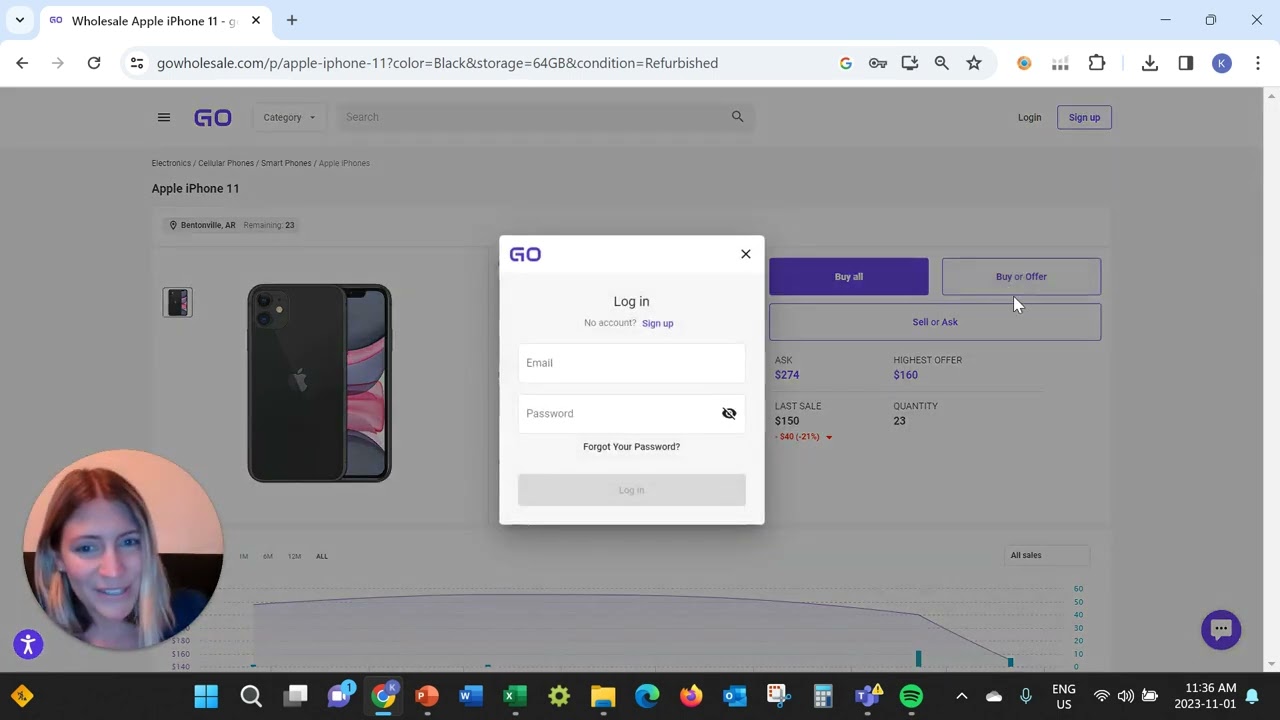Image resolution: width=1280 pixels, height=720 pixels.
Task: Toggle password visibility eye icon
Action: tap(729, 413)
